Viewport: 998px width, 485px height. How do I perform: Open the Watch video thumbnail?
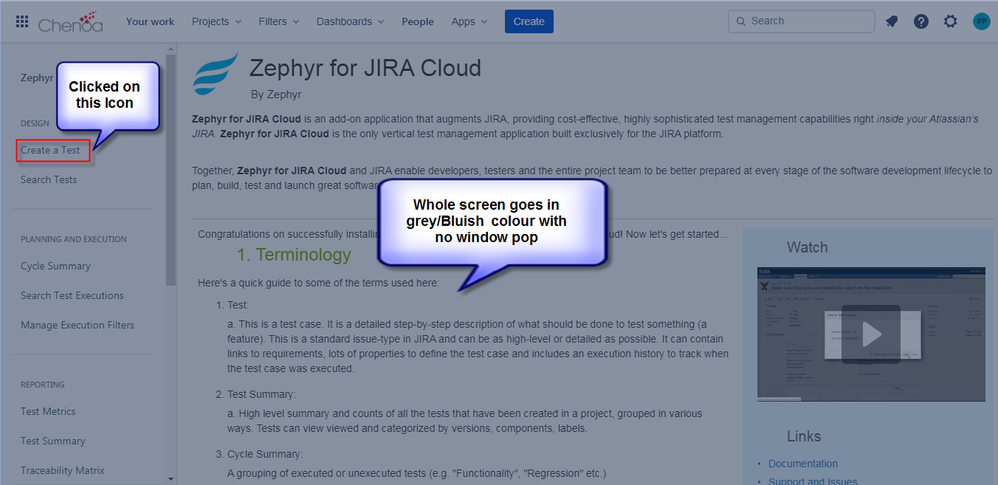(x=872, y=334)
